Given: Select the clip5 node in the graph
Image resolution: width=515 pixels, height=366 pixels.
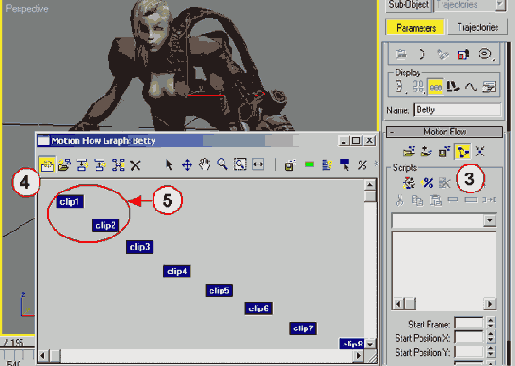Looking at the screenshot, I should click(x=219, y=290).
